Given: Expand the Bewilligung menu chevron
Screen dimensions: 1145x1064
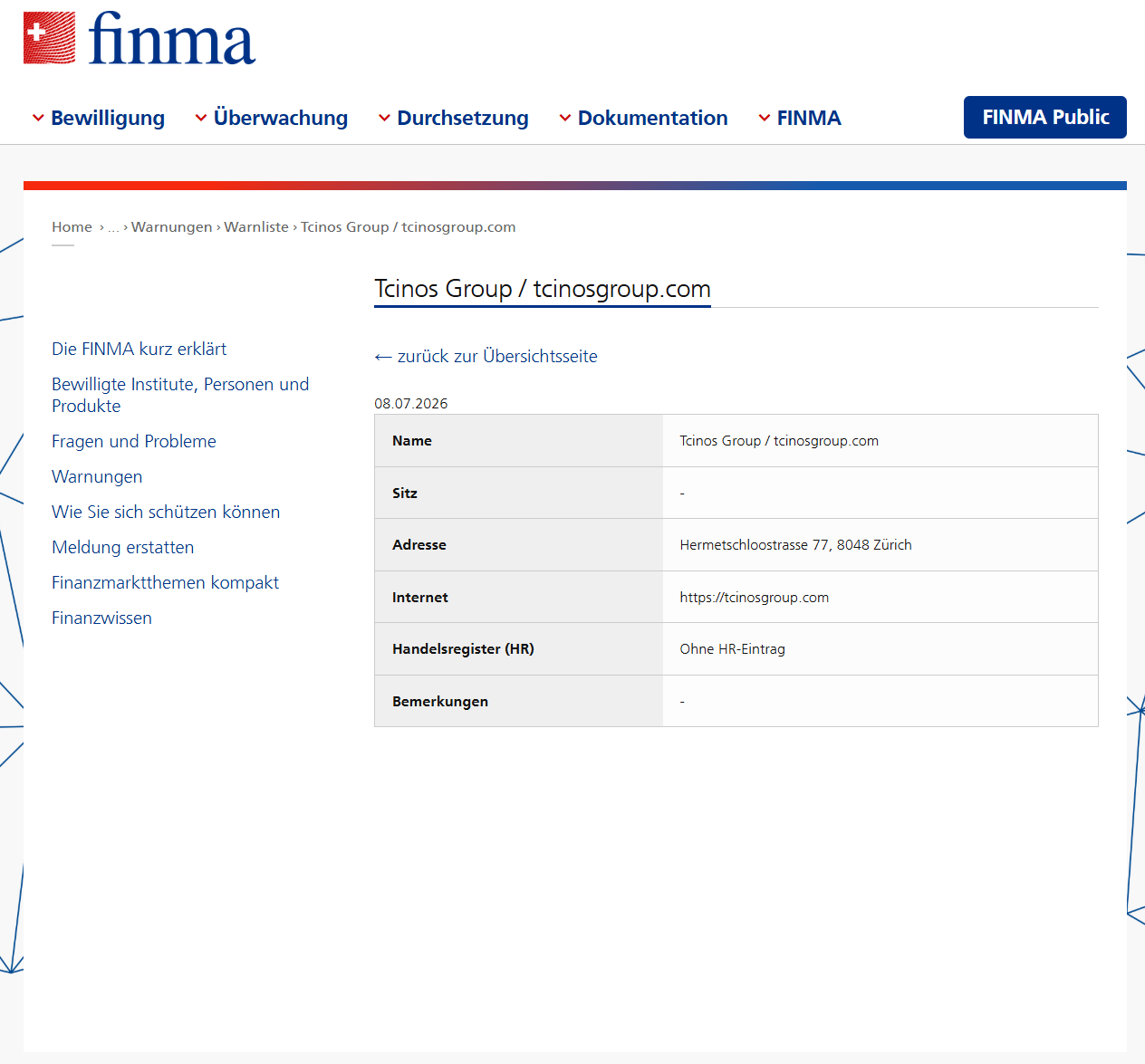Looking at the screenshot, I should (38, 119).
